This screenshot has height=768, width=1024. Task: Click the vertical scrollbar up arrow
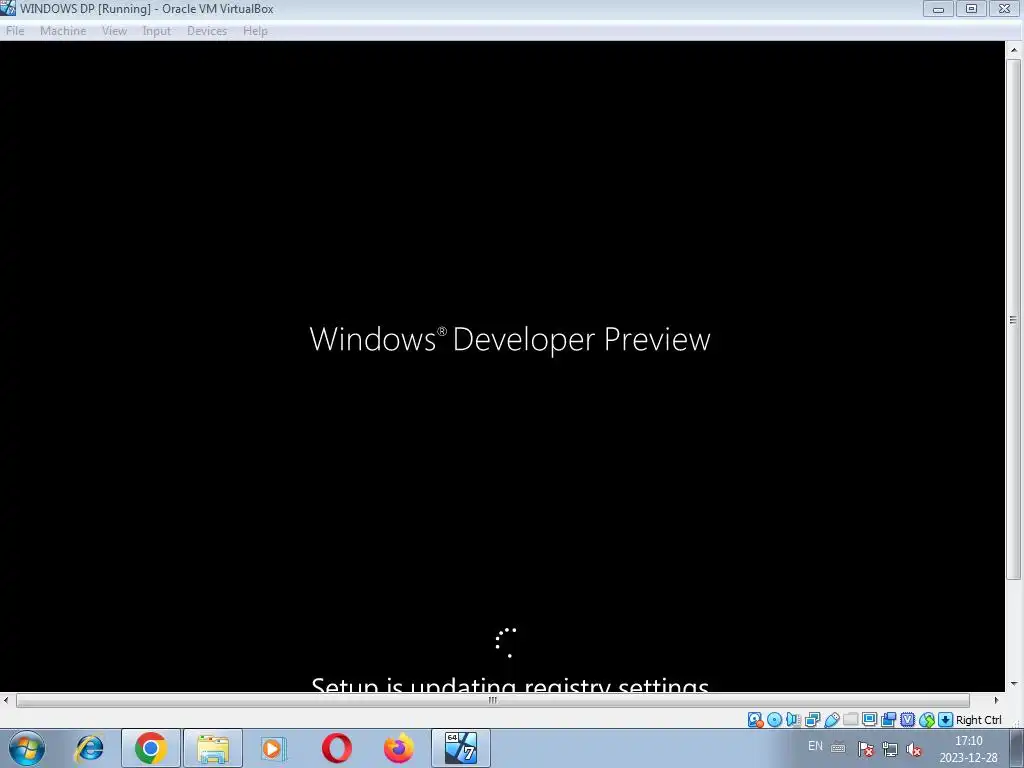[x=1014, y=50]
